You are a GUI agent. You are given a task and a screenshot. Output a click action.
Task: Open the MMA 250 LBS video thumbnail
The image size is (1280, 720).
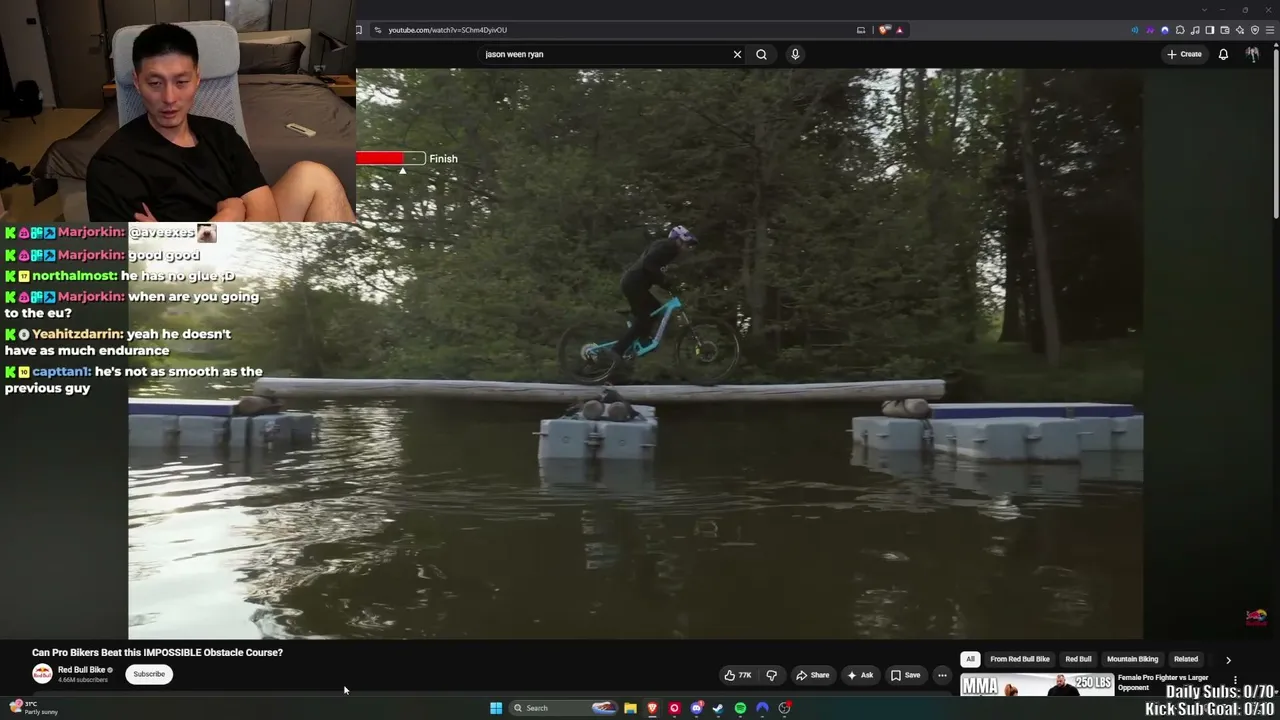1037,685
